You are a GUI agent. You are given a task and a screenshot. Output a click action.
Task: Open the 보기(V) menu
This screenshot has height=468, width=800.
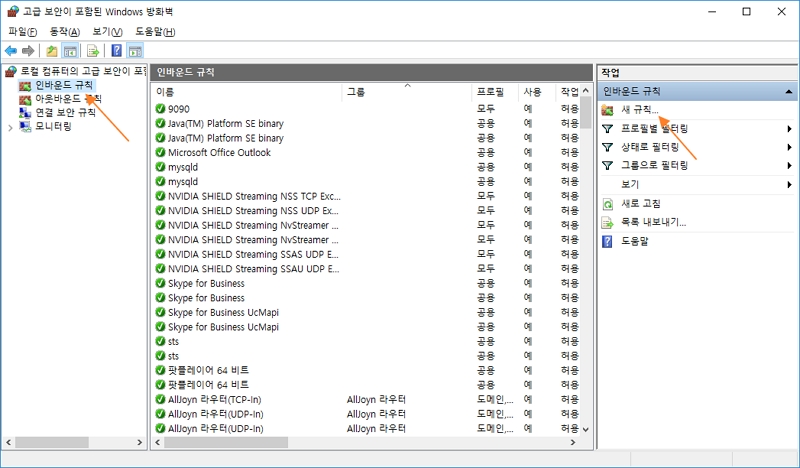(x=107, y=32)
